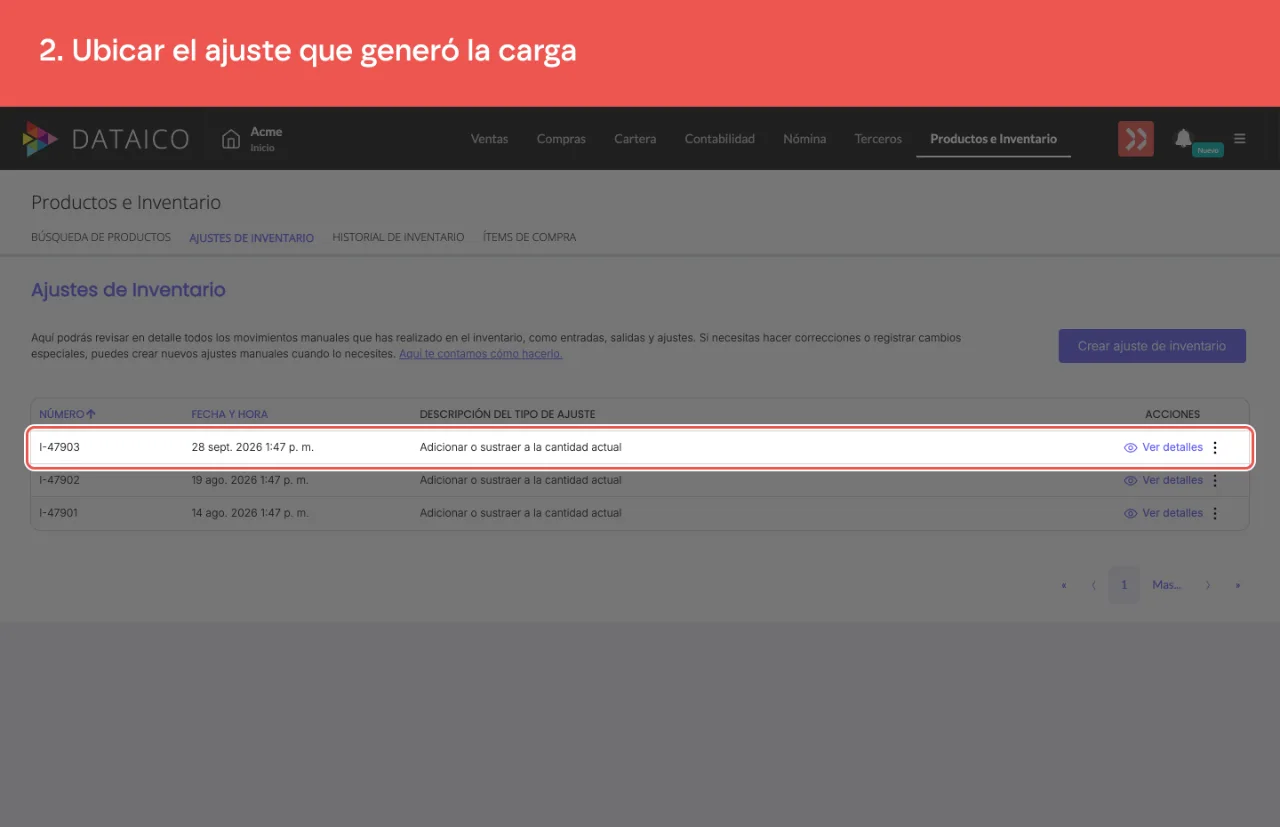Click date 14 ago. 2026 1:47 p. m.

(250, 514)
